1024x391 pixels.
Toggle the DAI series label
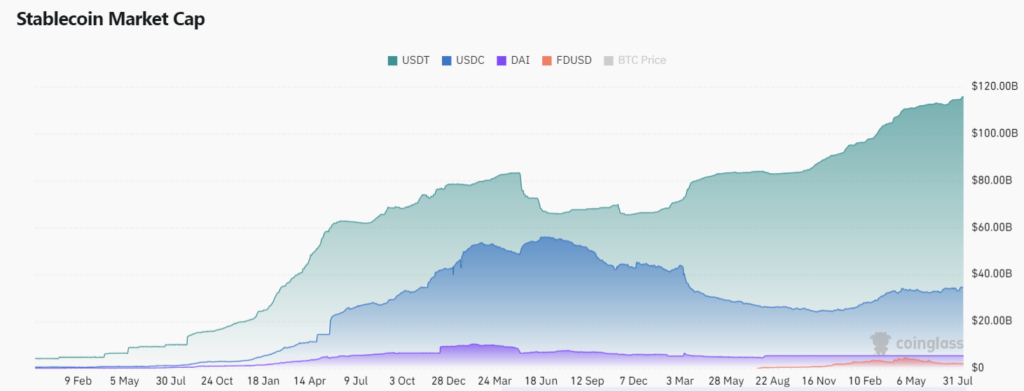[521, 61]
